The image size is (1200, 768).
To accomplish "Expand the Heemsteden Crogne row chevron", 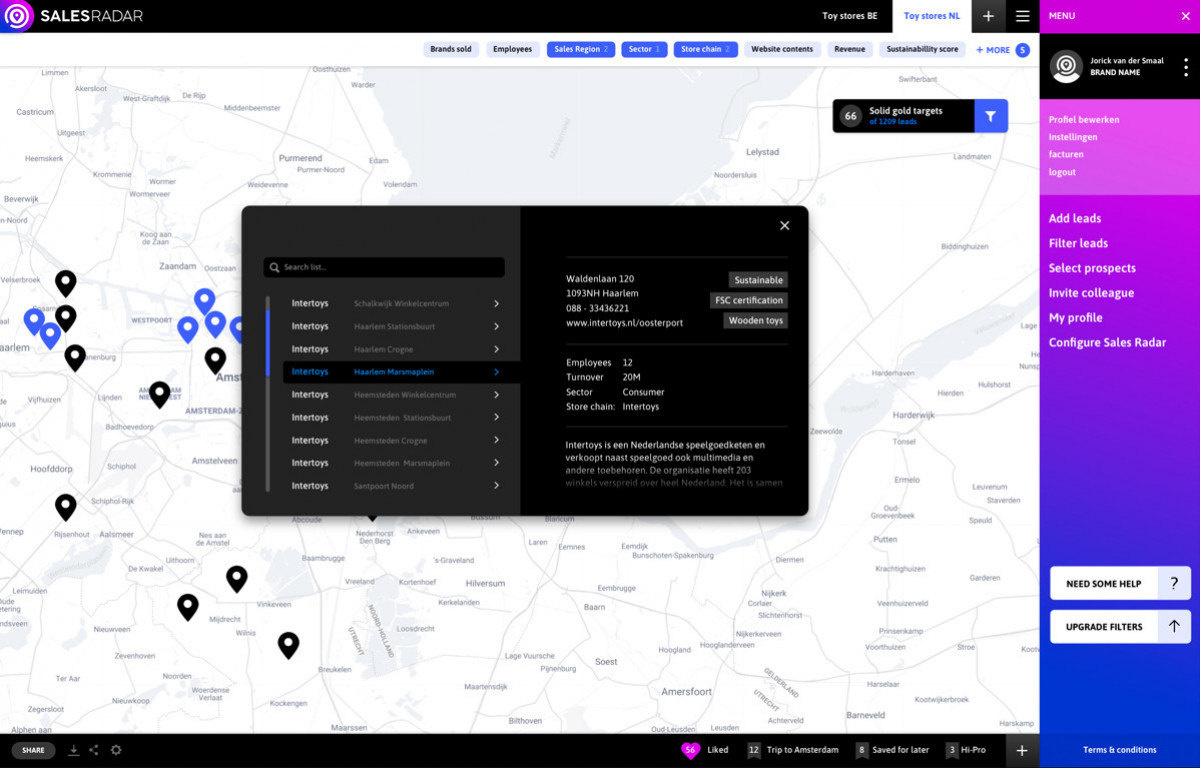I will [496, 441].
